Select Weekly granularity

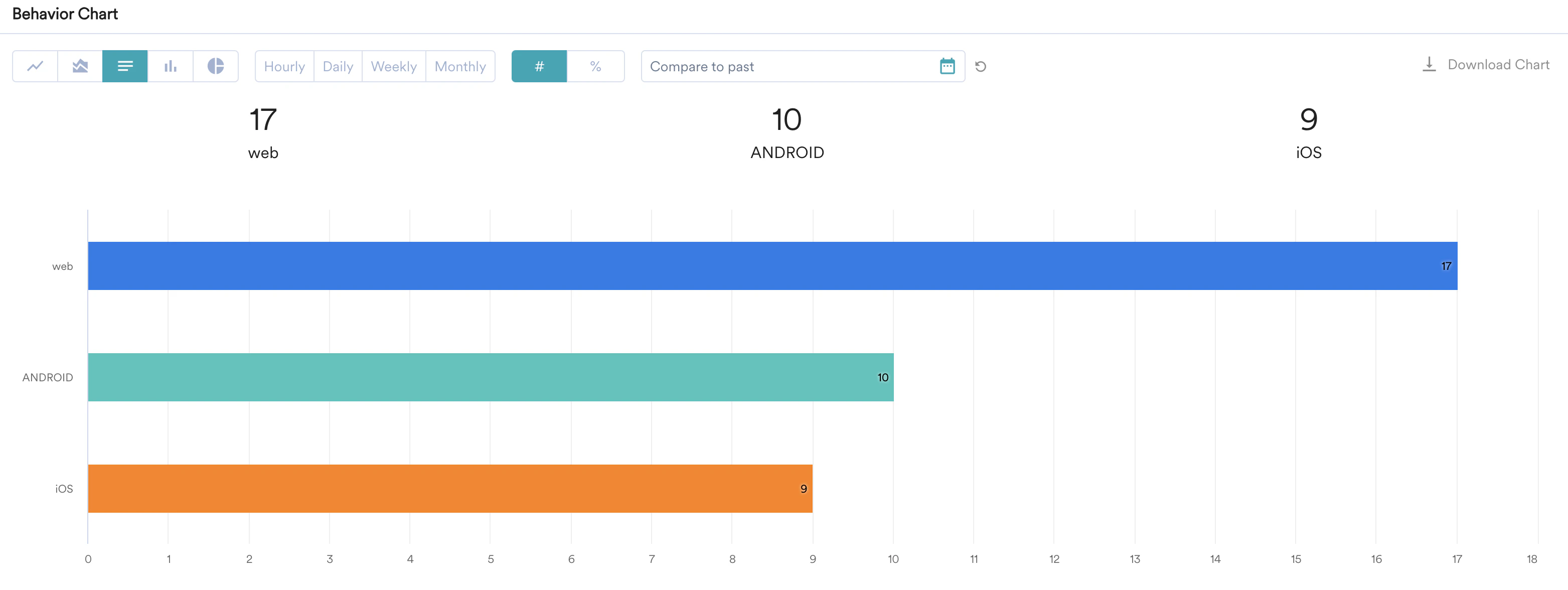[x=394, y=66]
